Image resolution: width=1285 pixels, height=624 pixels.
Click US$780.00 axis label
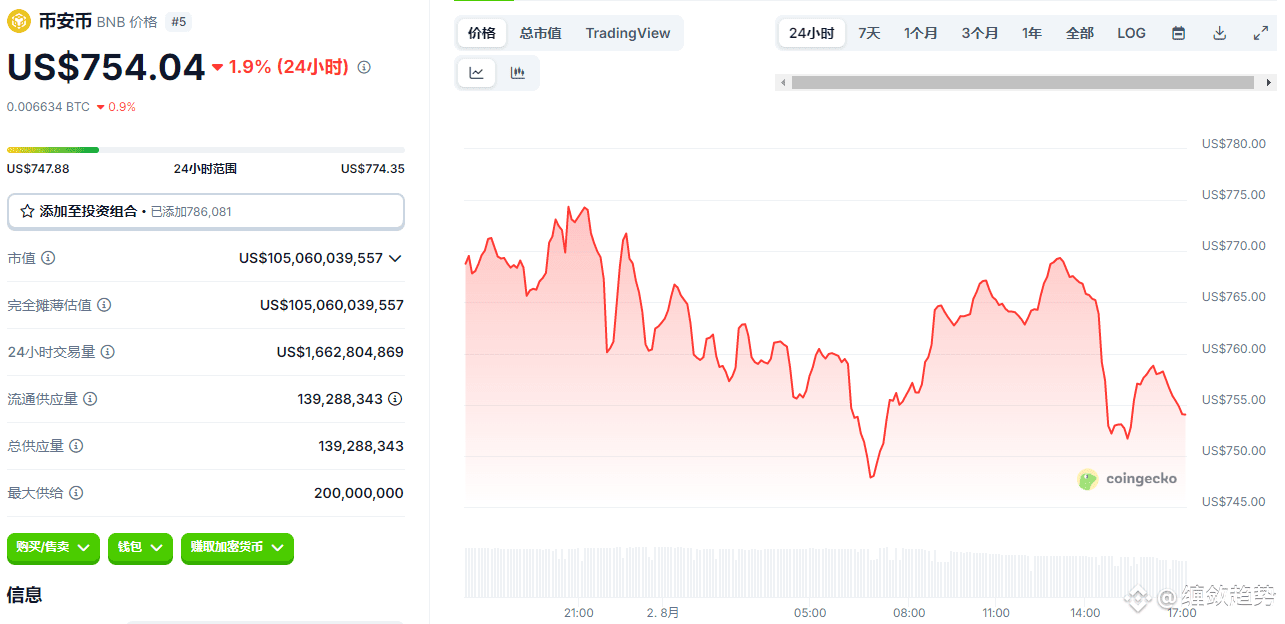pyautogui.click(x=1234, y=144)
